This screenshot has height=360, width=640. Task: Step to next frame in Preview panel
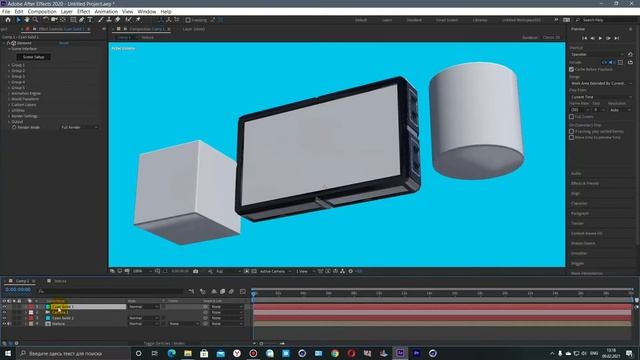point(608,38)
